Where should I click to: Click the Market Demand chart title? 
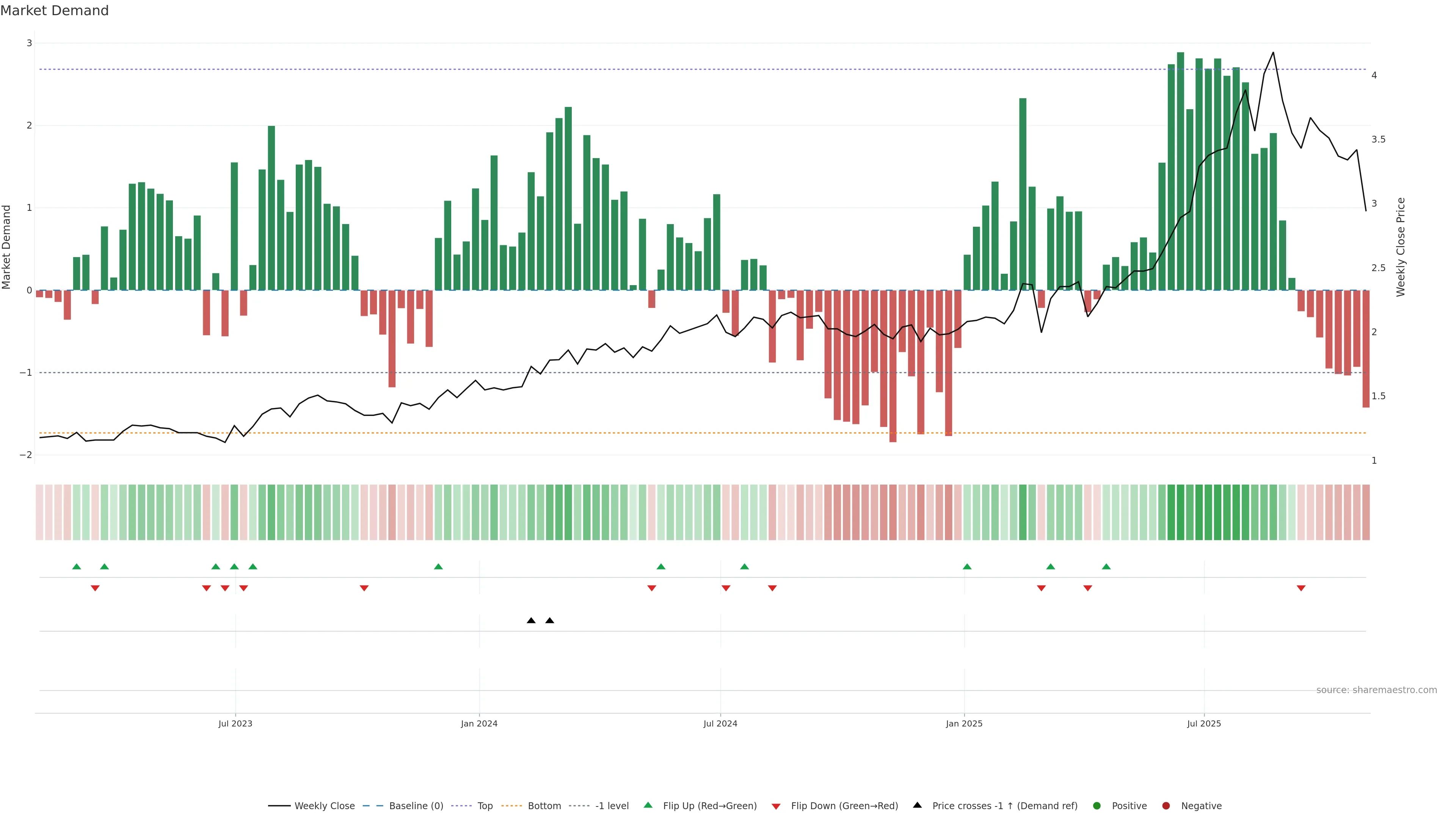[54, 11]
